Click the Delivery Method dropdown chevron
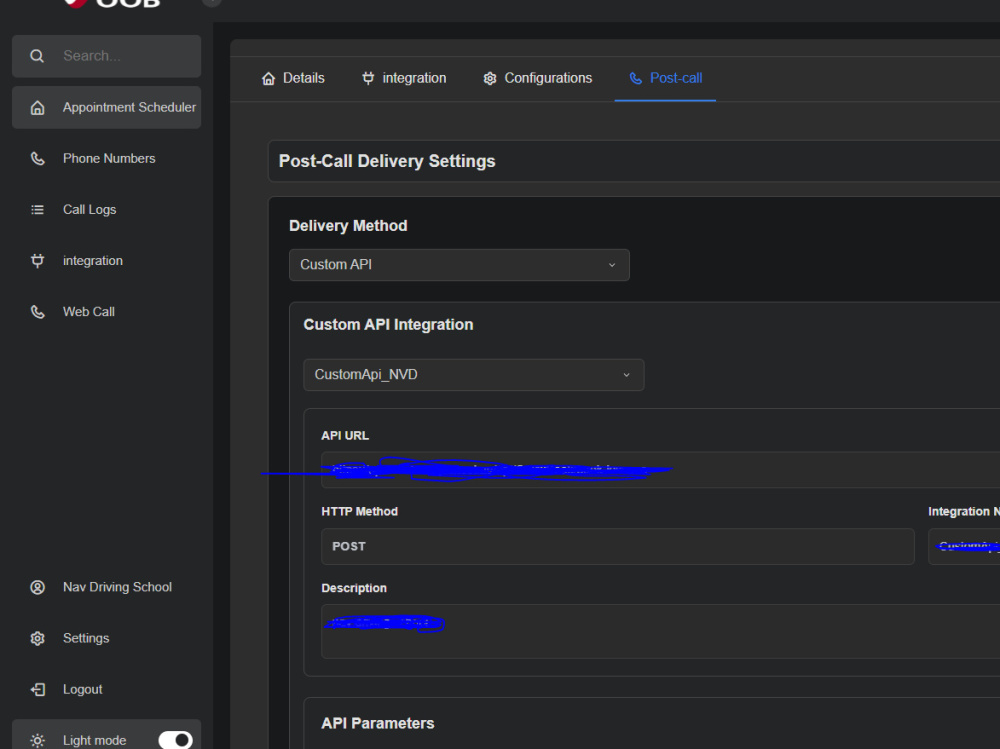This screenshot has width=1000, height=749. [x=612, y=265]
